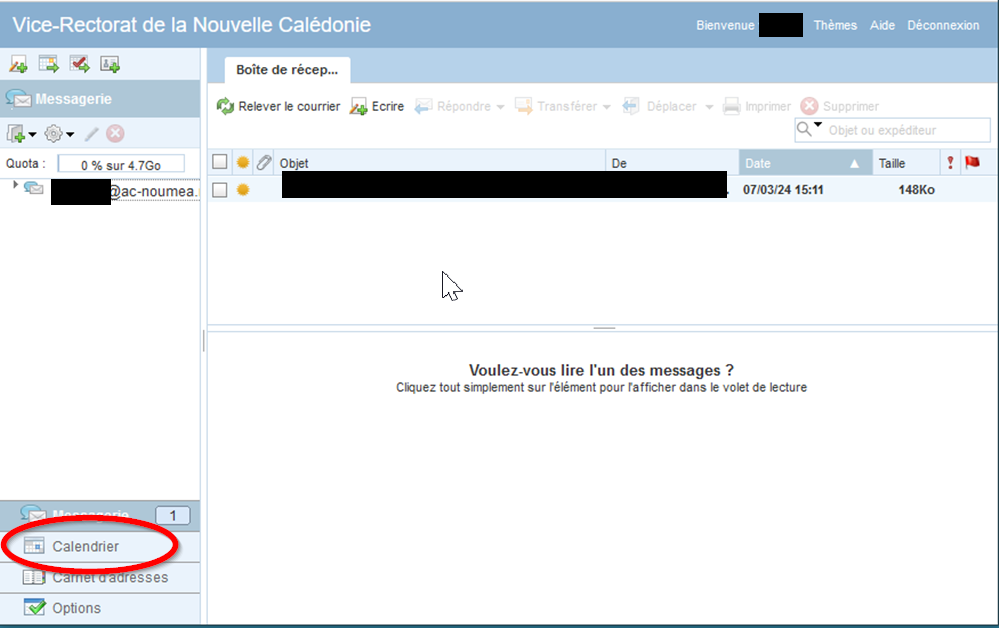The height and width of the screenshot is (628, 999).
Task: Sort by the red flag column icon
Action: pyautogui.click(x=972, y=163)
